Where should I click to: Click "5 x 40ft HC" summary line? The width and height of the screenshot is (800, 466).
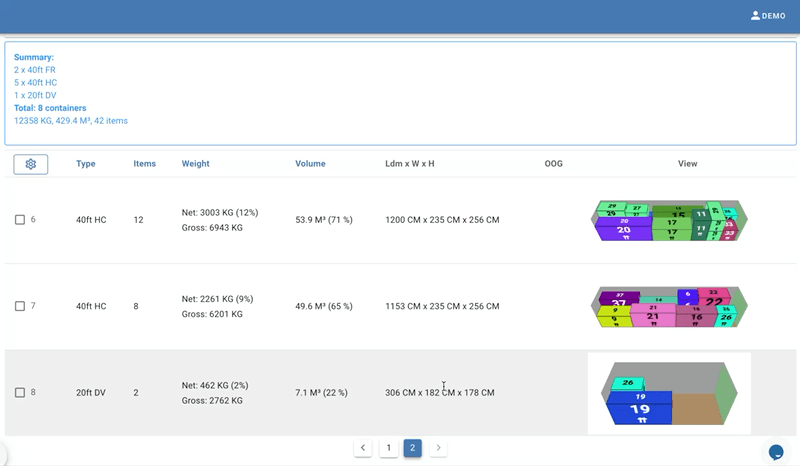(35, 83)
